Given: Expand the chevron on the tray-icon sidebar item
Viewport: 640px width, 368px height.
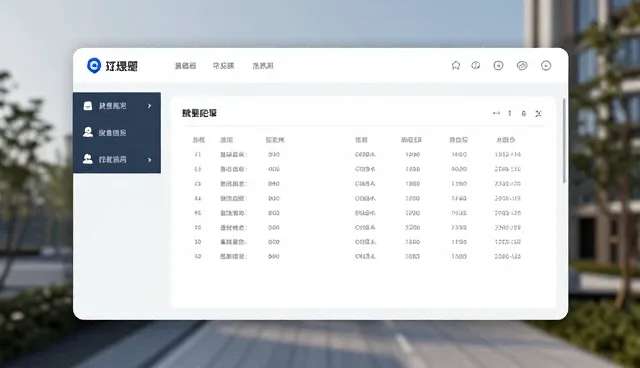Looking at the screenshot, I should click(149, 106).
